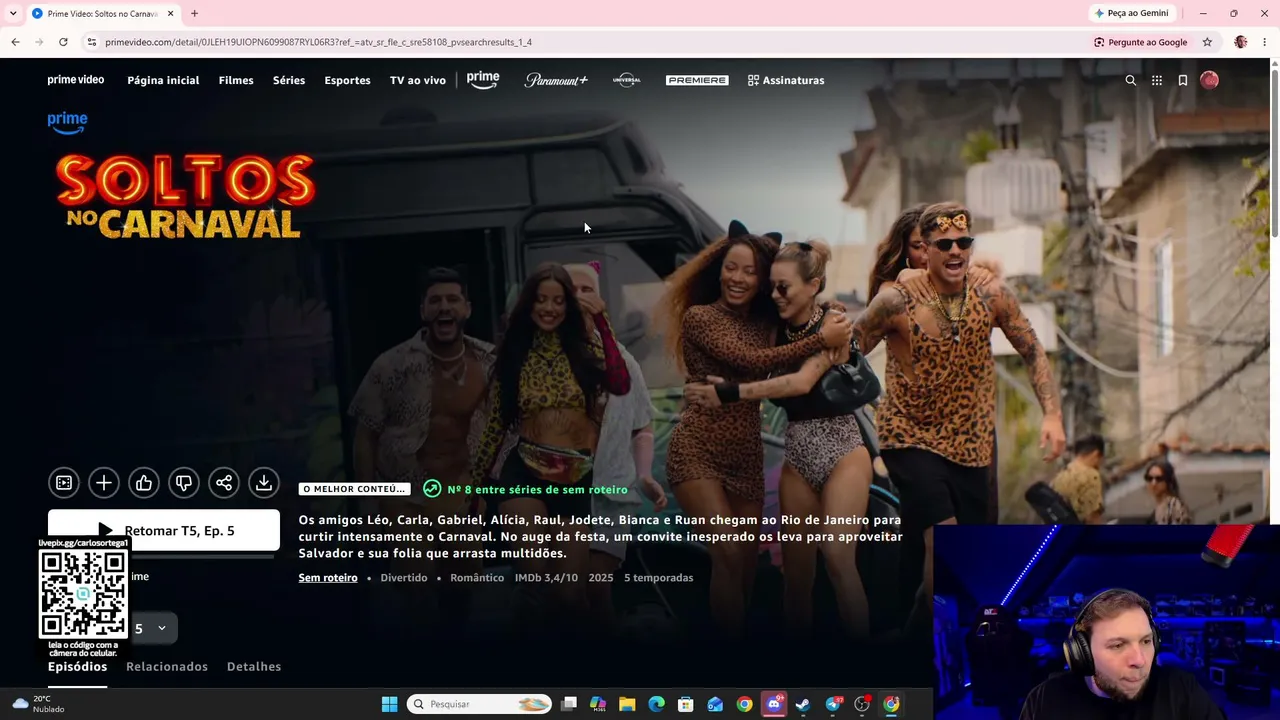The image size is (1280, 720).
Task: Expand the tab search dropdown in Chrome
Action: tap(13, 13)
